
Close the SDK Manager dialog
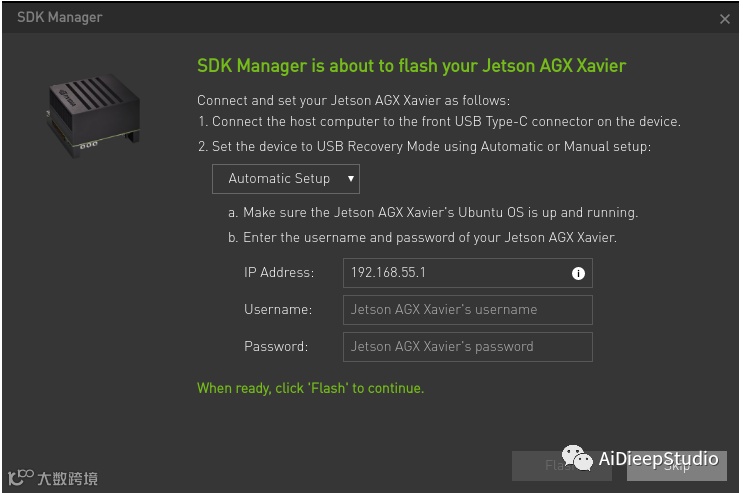click(x=725, y=19)
